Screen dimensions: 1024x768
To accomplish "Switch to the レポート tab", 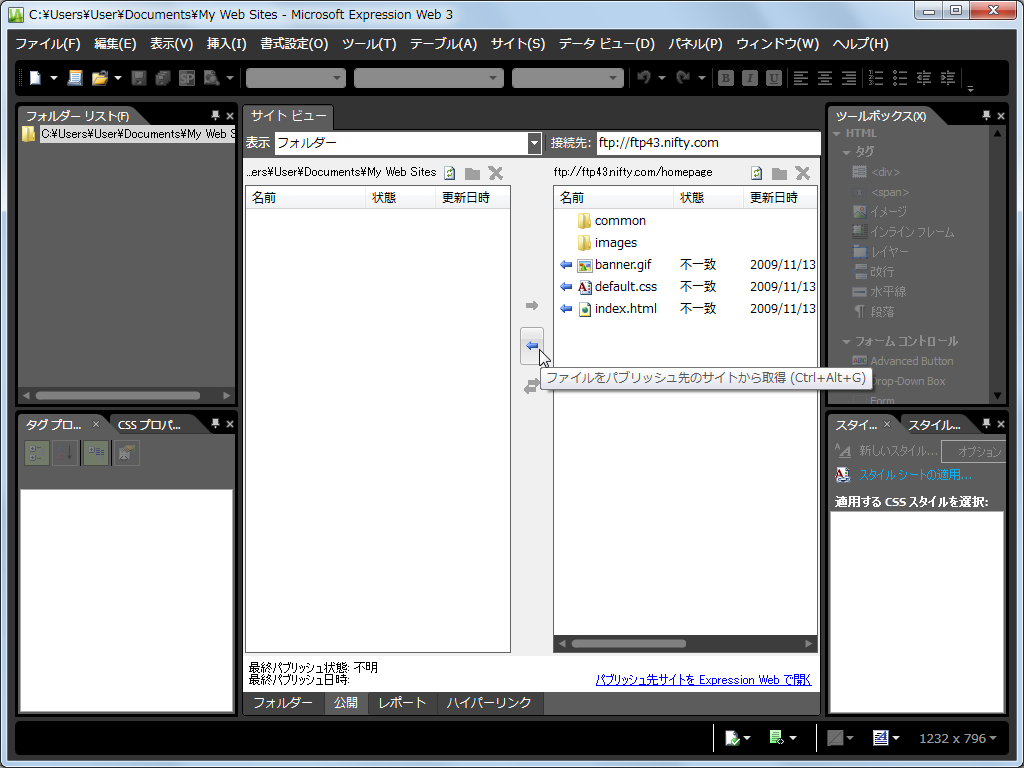I will 402,703.
